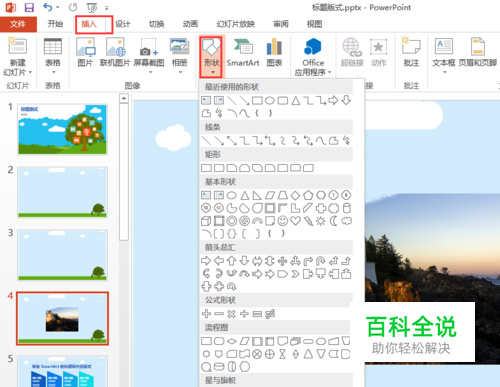500x387 pixels.
Task: Pick the first straight line in 线条
Action: (x=206, y=141)
